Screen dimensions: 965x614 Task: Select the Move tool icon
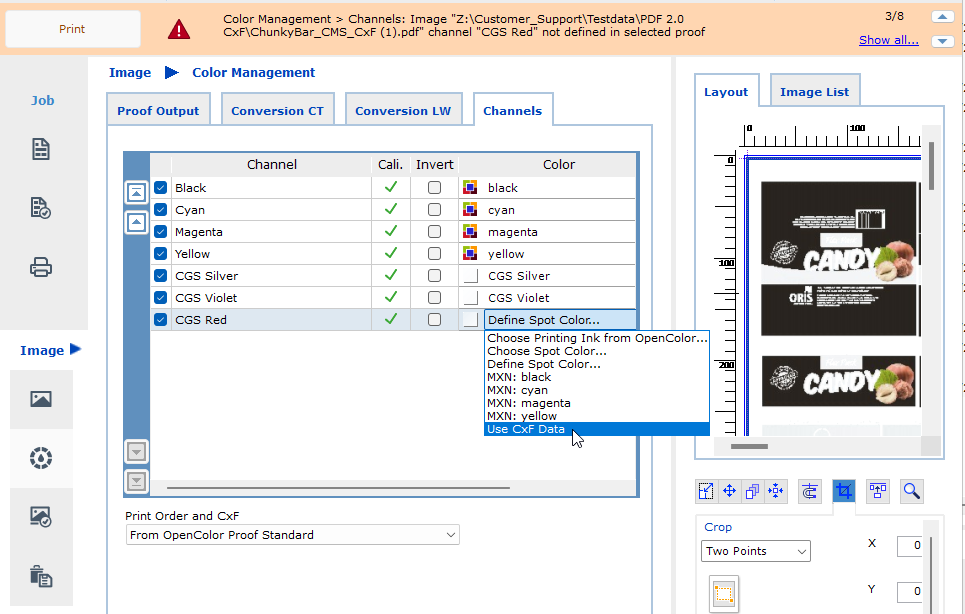(x=729, y=491)
